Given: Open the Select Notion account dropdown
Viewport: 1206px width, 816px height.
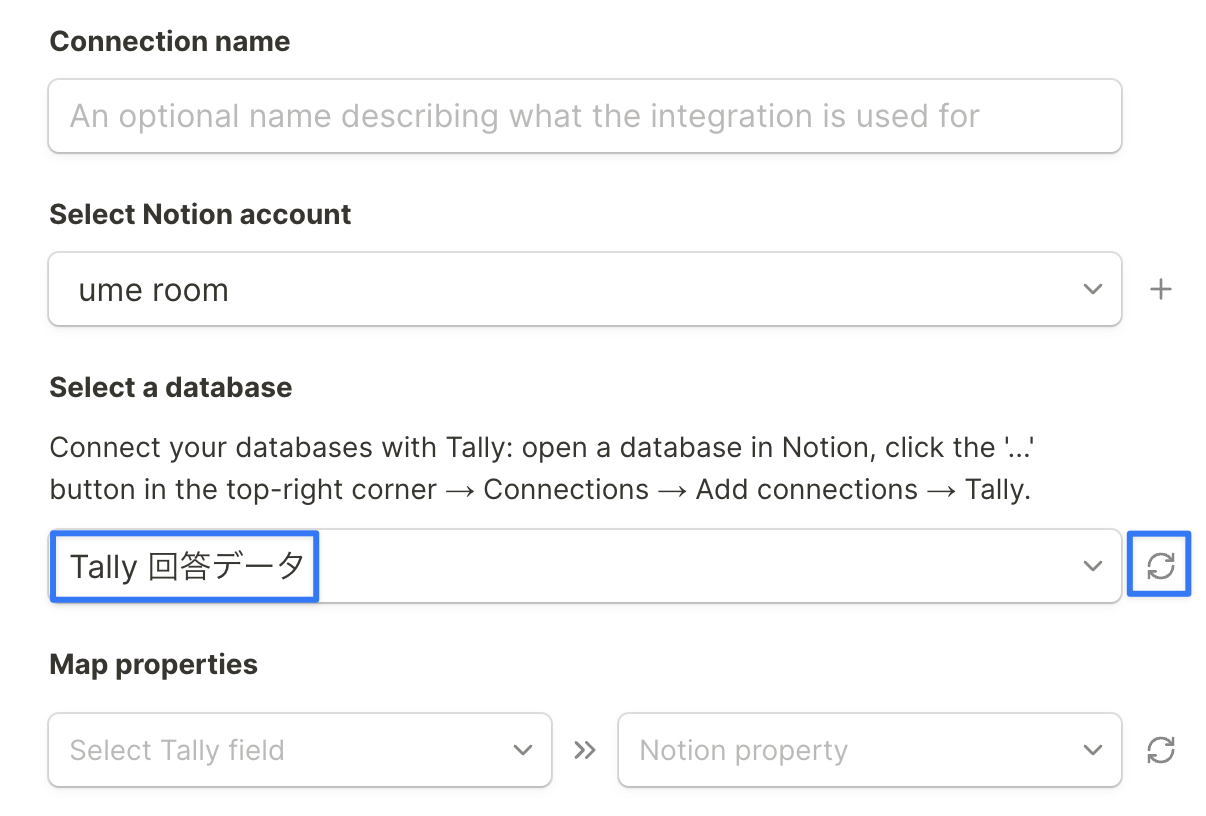Looking at the screenshot, I should 585,289.
